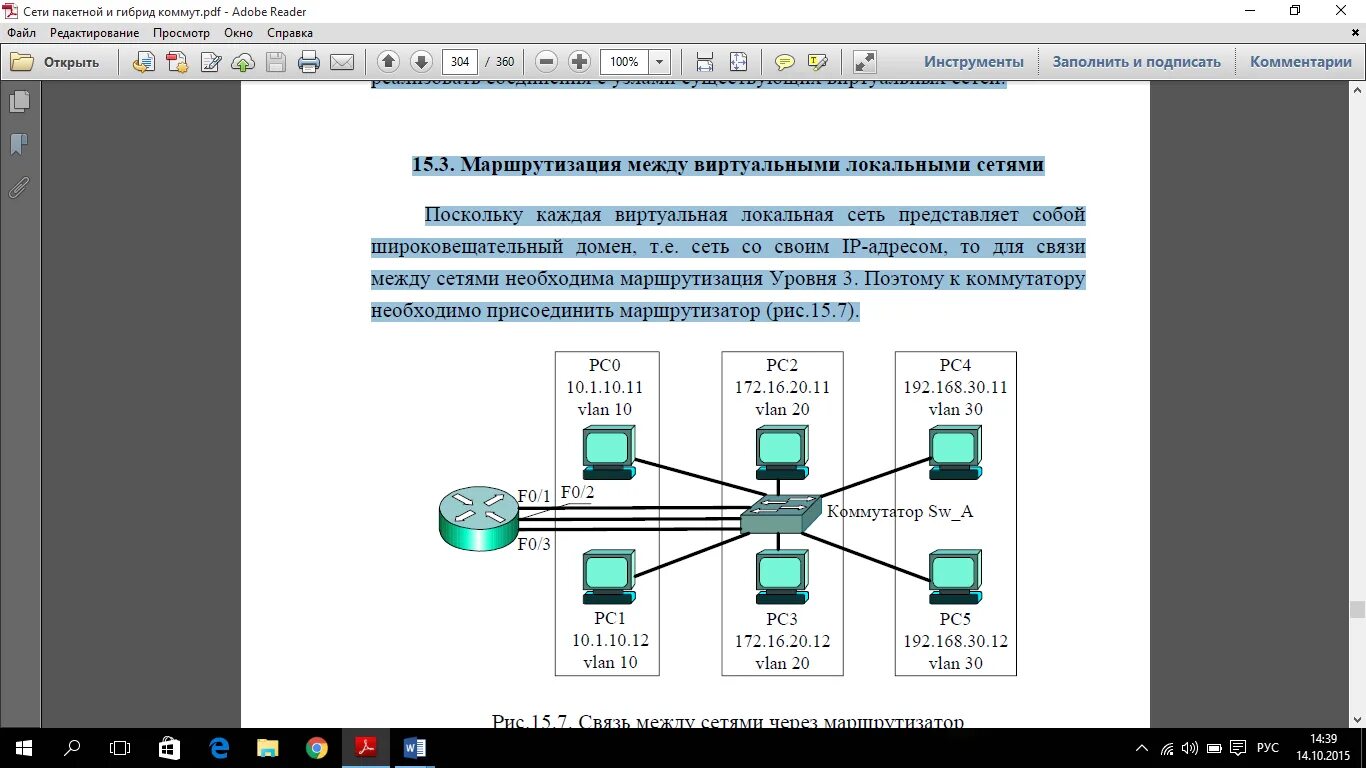Open the Справка menu

(290, 33)
